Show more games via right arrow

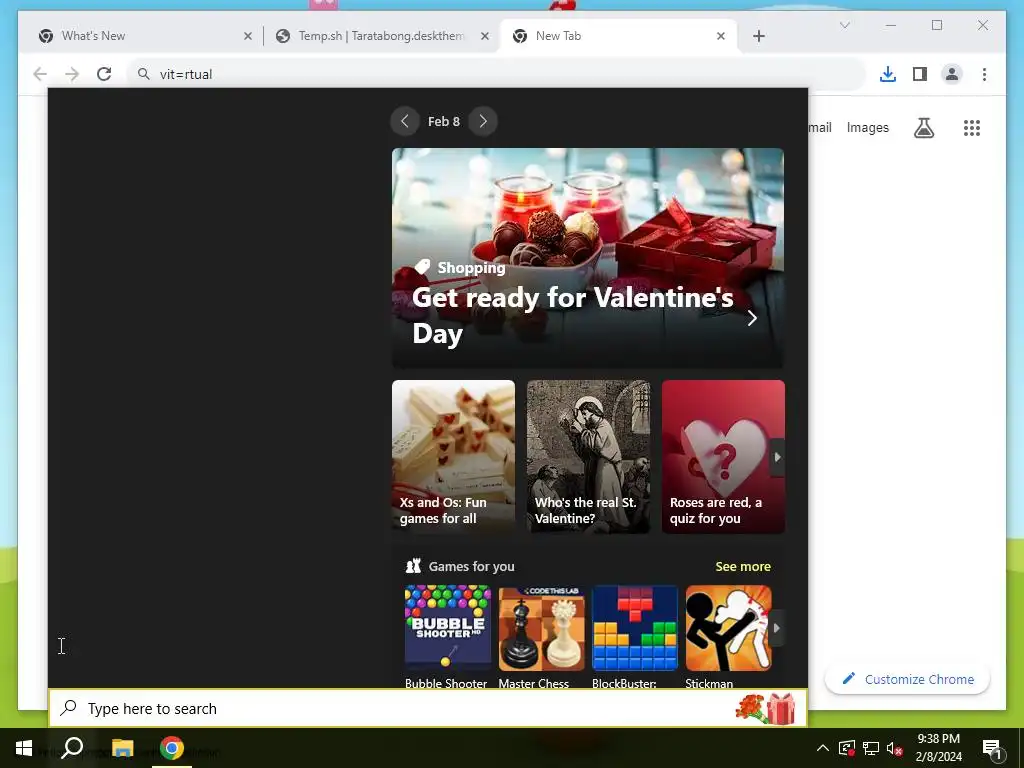click(776, 628)
